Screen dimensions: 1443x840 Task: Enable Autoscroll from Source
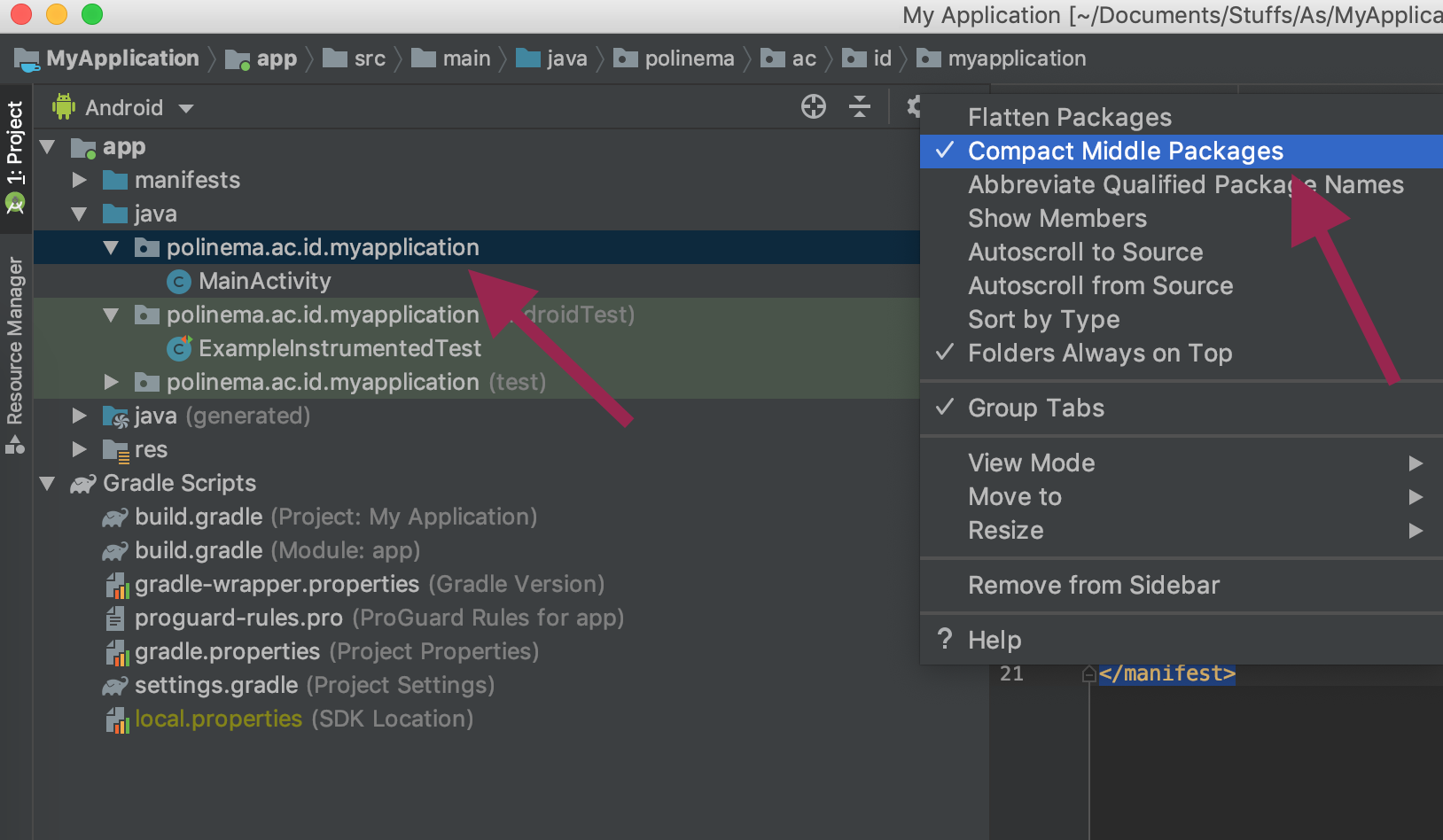[1182, 286]
